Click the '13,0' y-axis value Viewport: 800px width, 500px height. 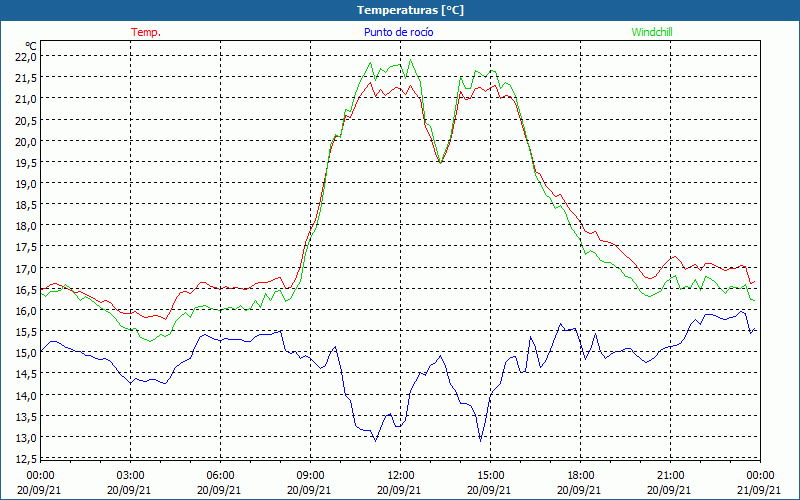point(25,438)
